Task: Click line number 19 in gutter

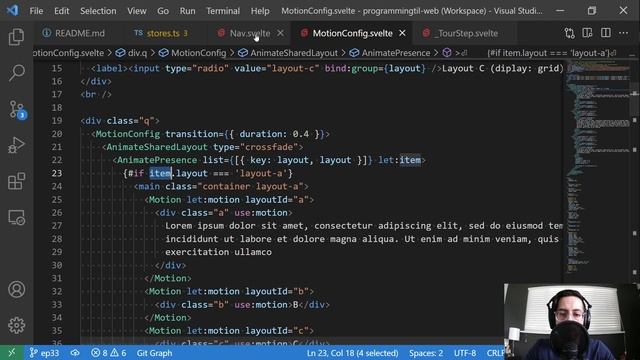Action: [57, 121]
